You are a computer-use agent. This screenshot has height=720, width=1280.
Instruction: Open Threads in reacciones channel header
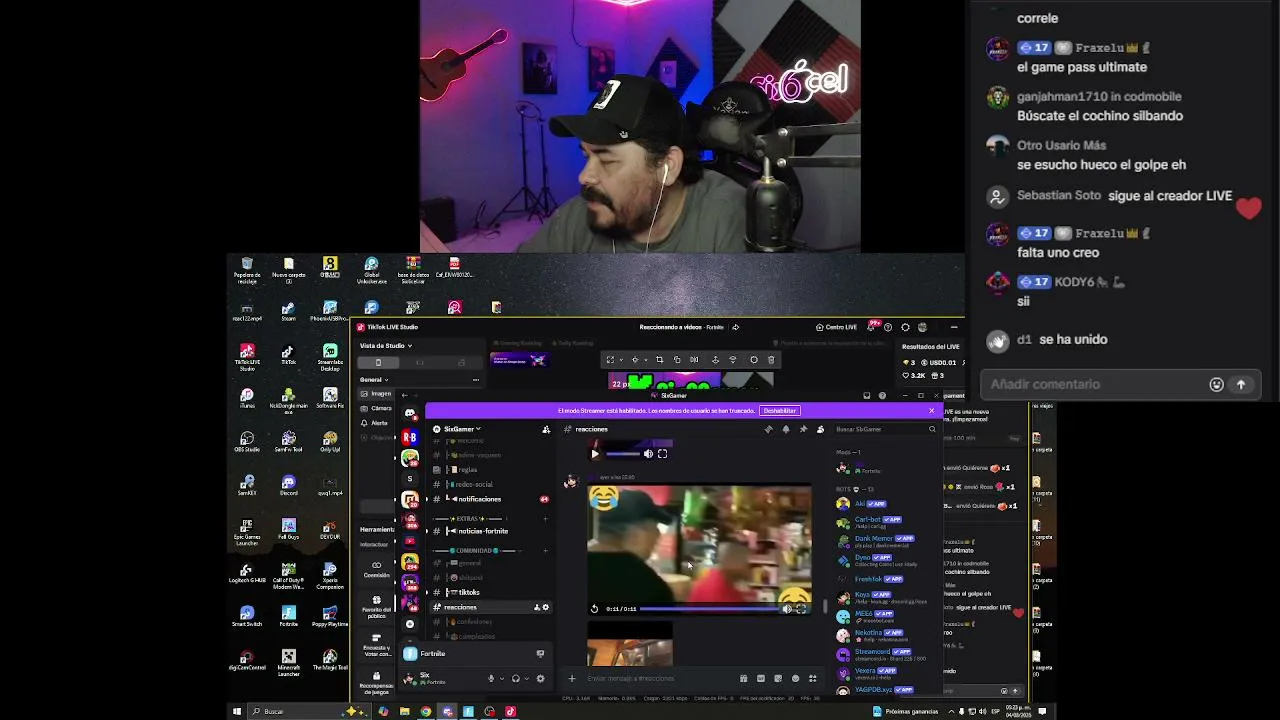click(768, 429)
